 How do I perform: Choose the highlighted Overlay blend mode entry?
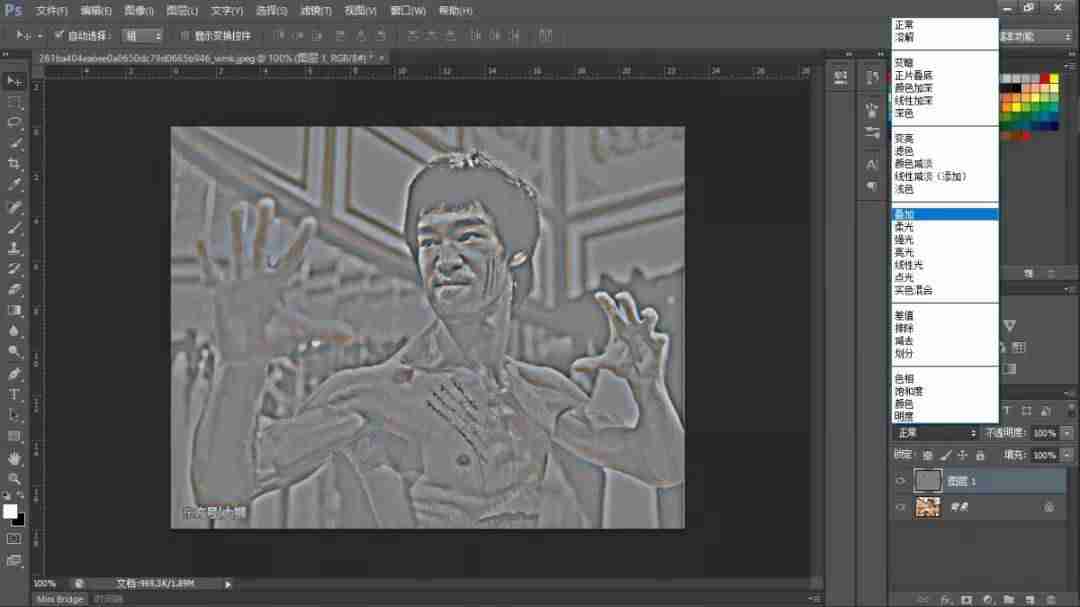coord(944,214)
